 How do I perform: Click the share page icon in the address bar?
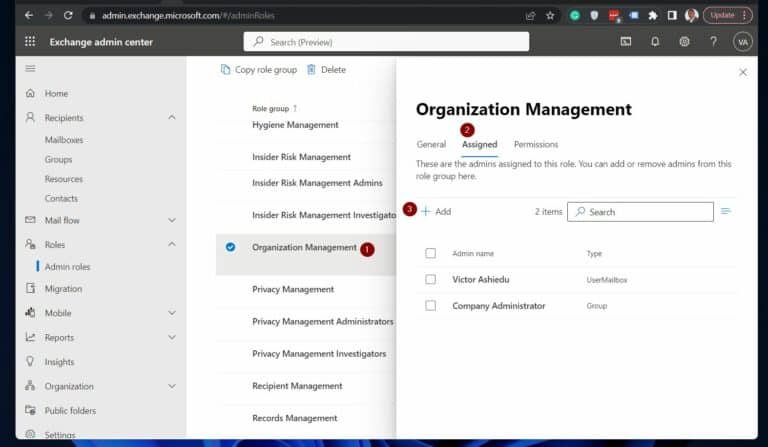[530, 16]
